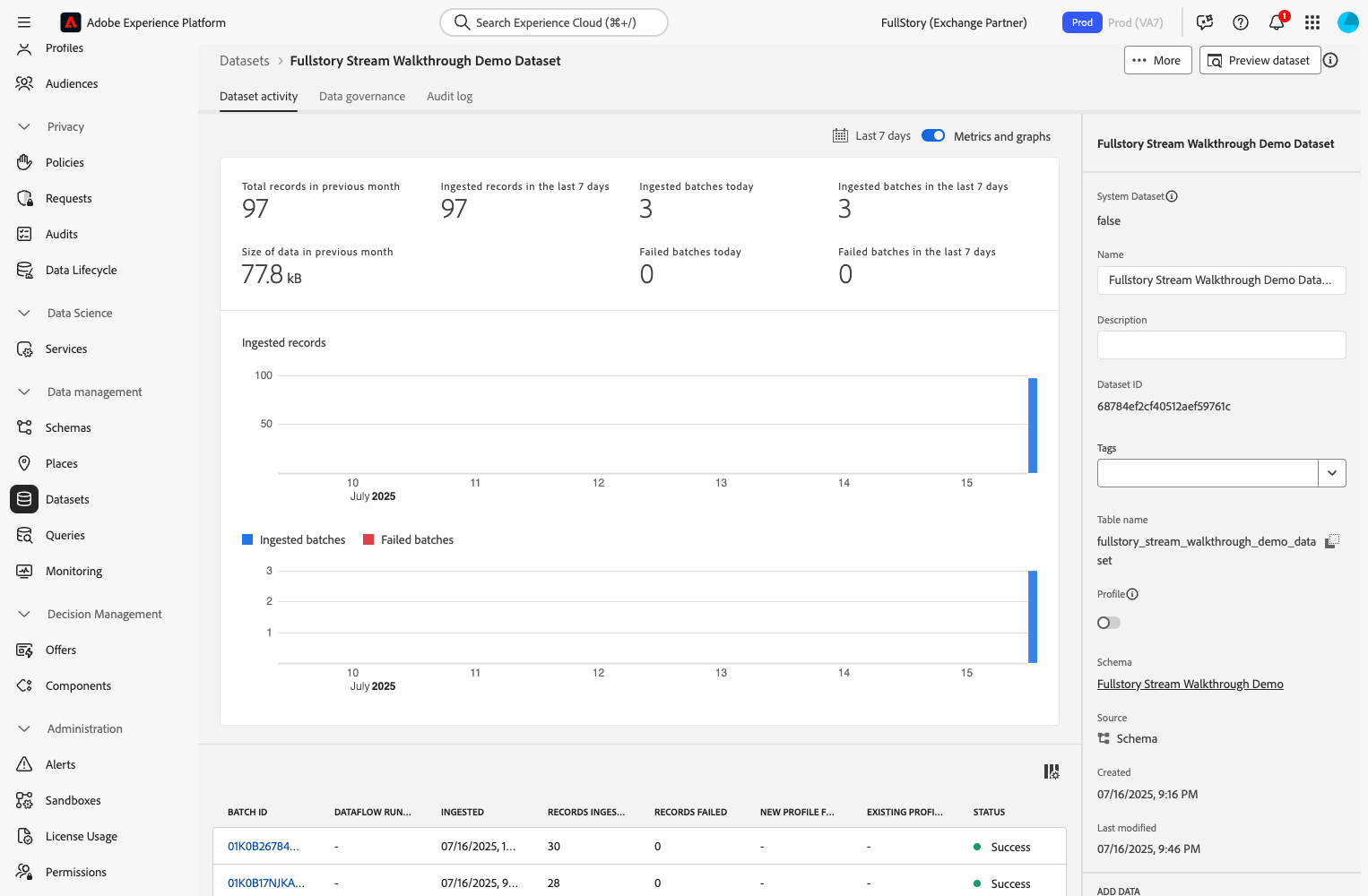
Task: Copy the table name with copy icon
Action: tap(1332, 541)
